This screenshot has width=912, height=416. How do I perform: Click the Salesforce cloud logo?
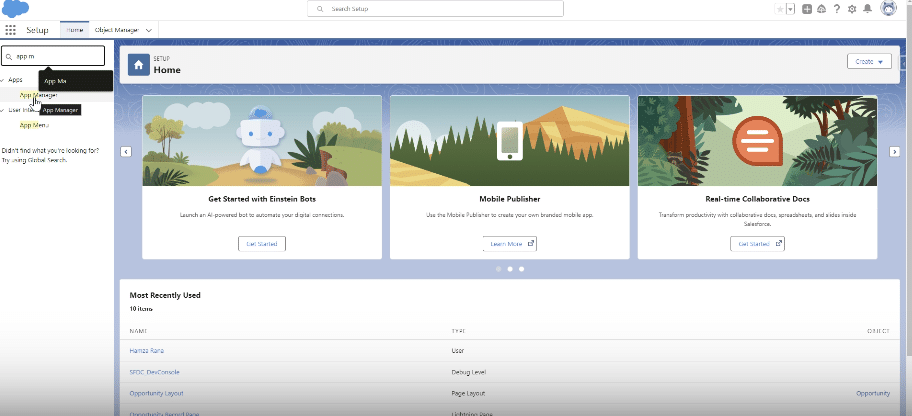coord(16,9)
